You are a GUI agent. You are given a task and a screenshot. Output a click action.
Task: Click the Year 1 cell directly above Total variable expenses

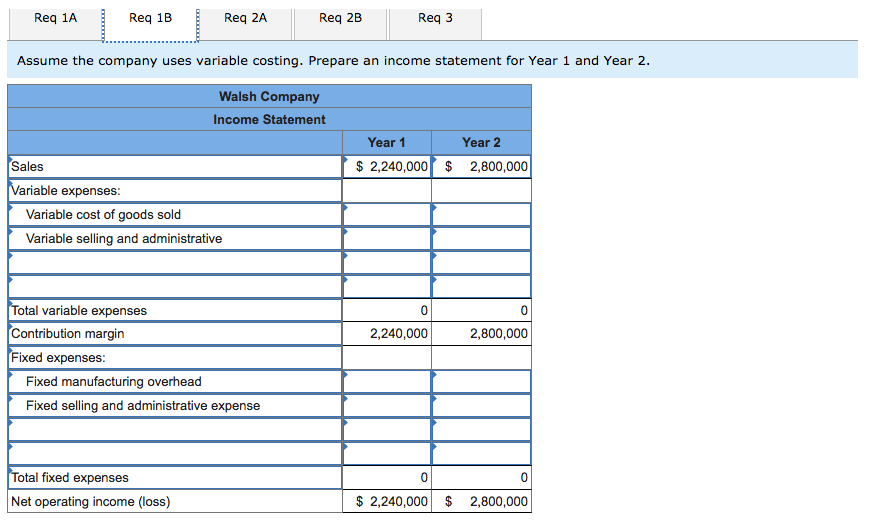pos(387,286)
